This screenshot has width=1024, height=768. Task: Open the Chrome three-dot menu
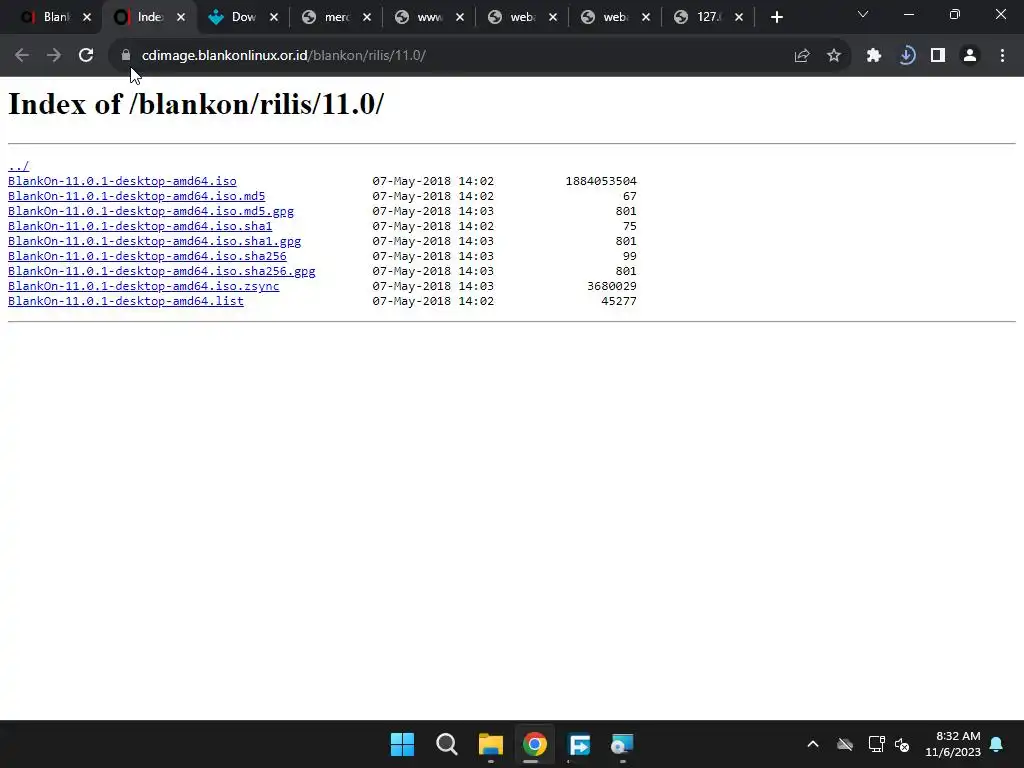click(1002, 56)
